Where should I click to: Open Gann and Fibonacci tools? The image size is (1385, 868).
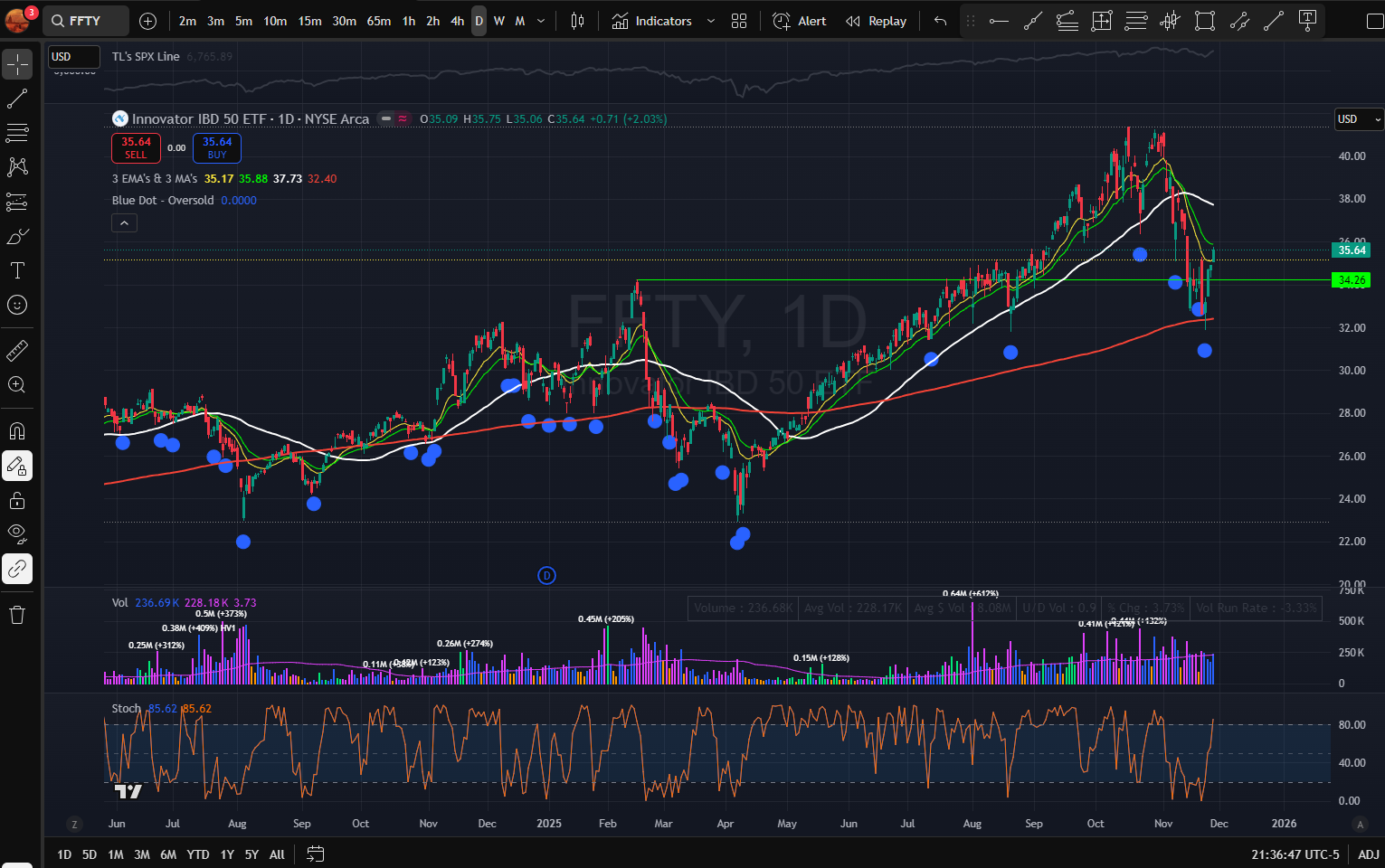(x=17, y=133)
